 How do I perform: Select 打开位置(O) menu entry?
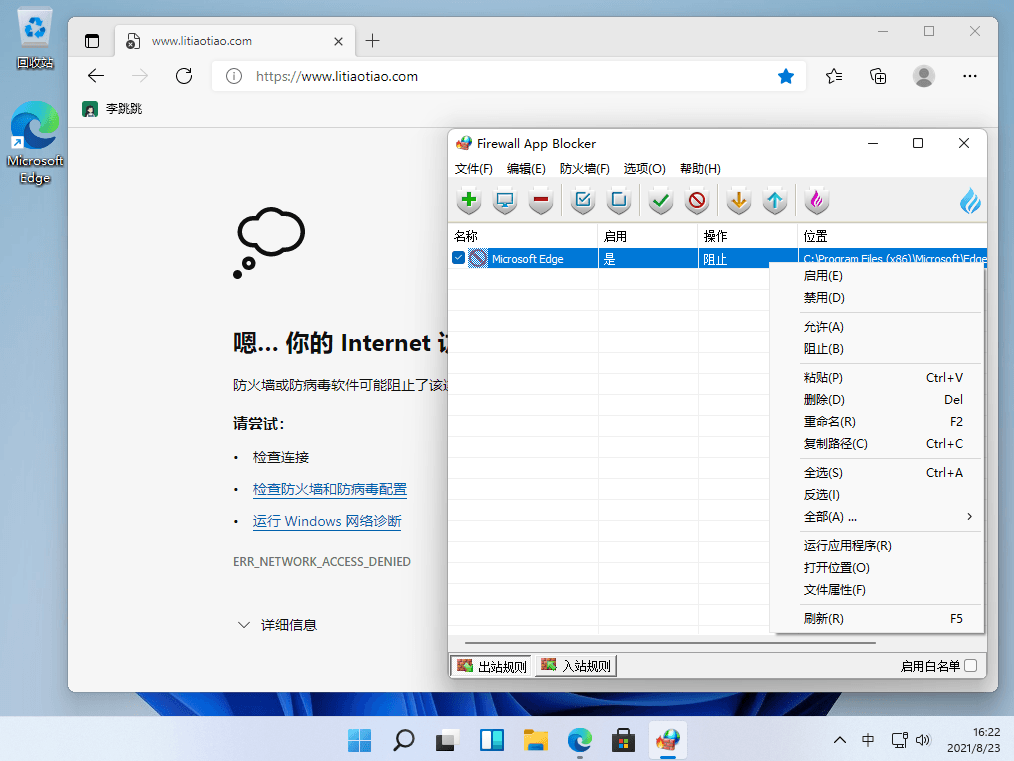[876, 568]
